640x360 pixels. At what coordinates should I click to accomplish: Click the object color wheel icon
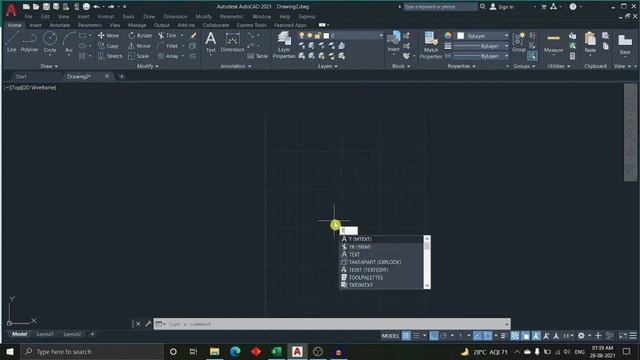pyautogui.click(x=448, y=36)
